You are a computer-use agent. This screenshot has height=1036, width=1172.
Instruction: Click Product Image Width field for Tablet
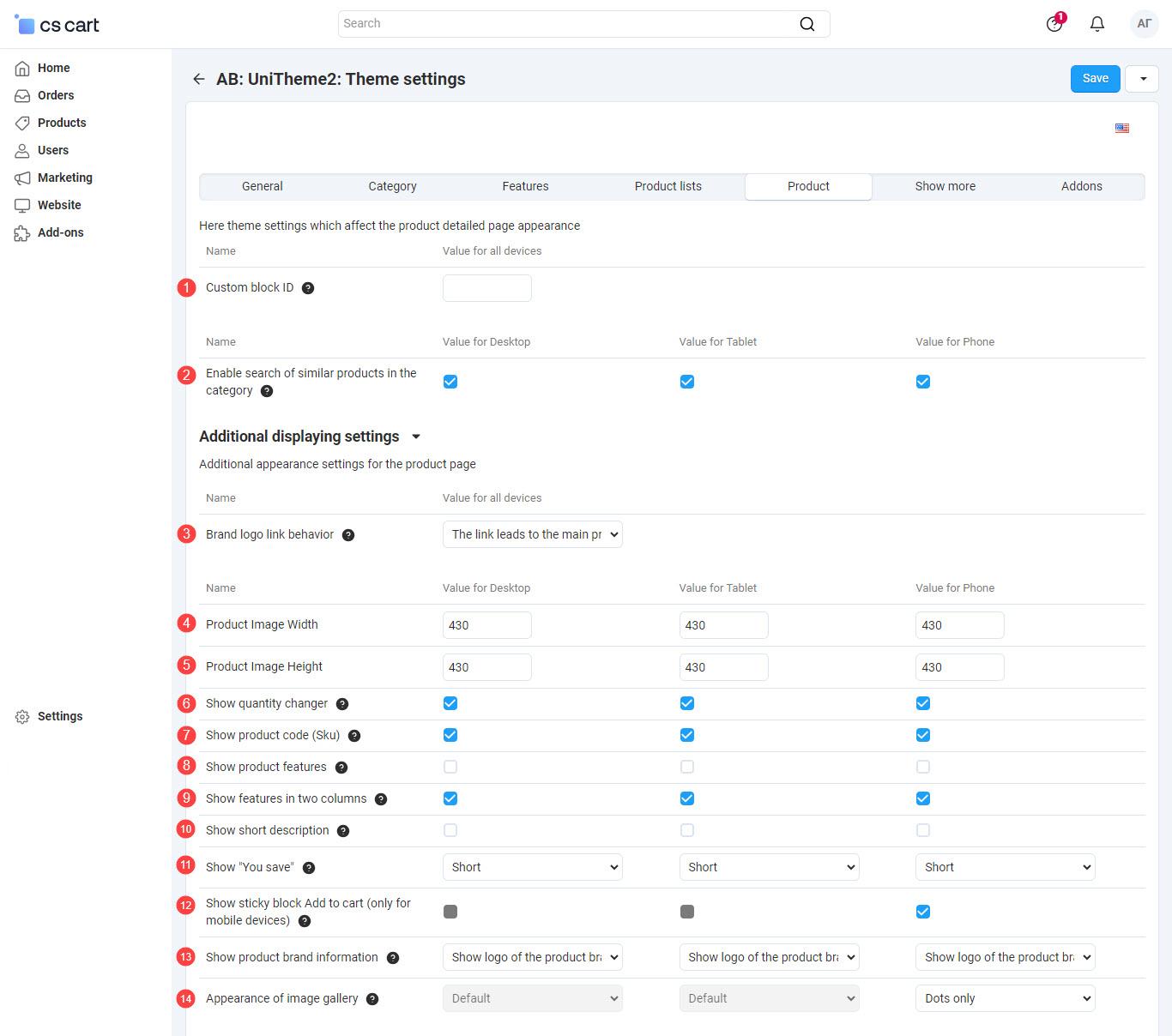(x=724, y=625)
